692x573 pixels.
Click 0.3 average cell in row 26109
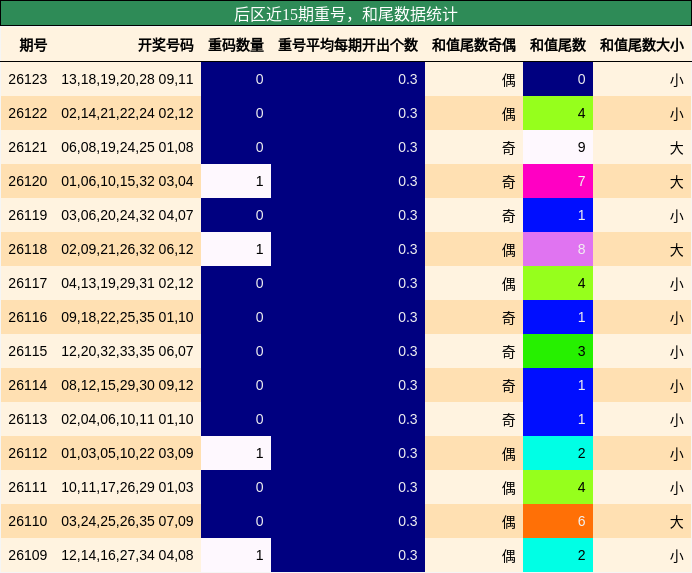tap(348, 555)
